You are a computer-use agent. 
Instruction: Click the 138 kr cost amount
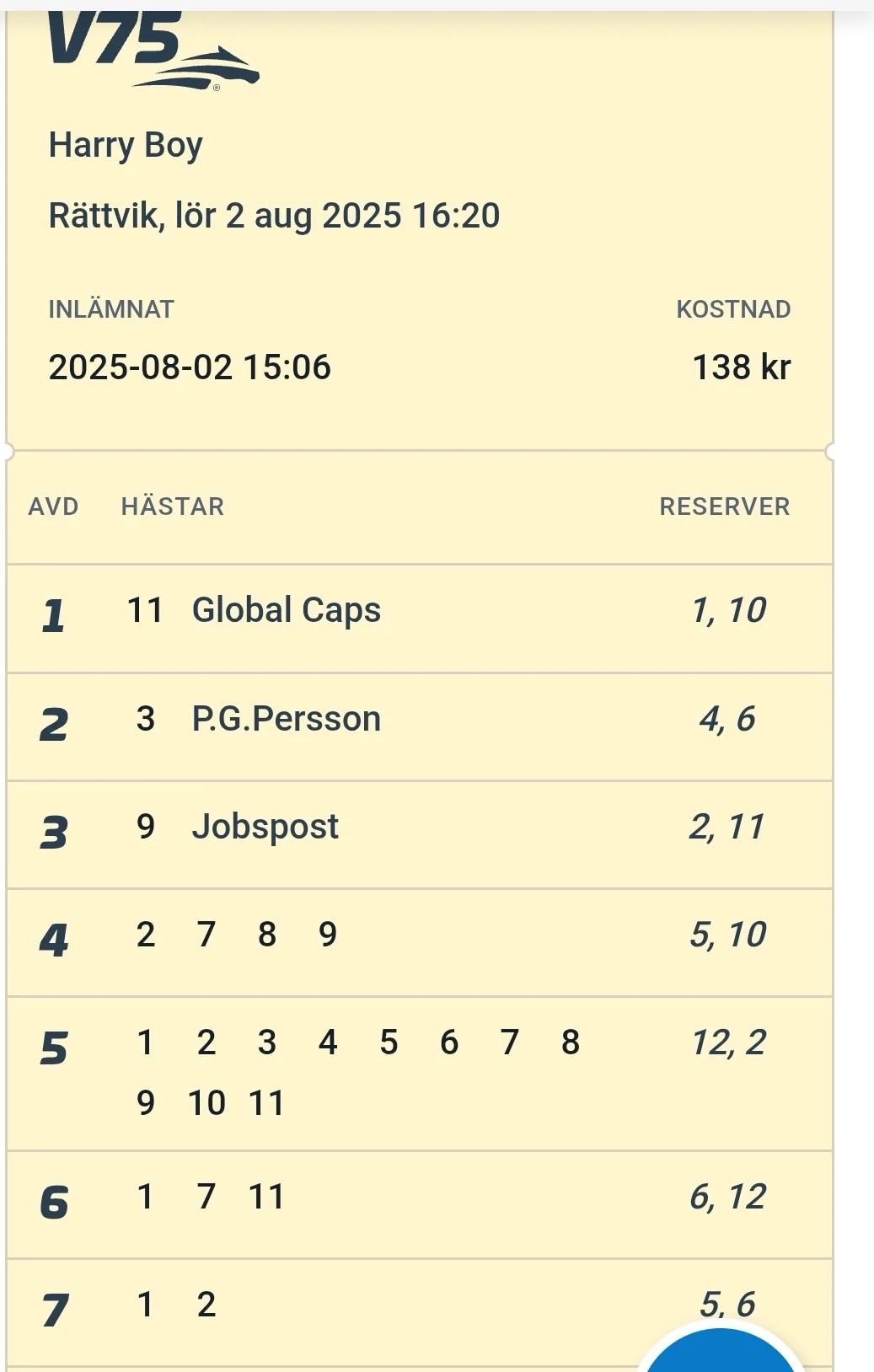pyautogui.click(x=741, y=367)
